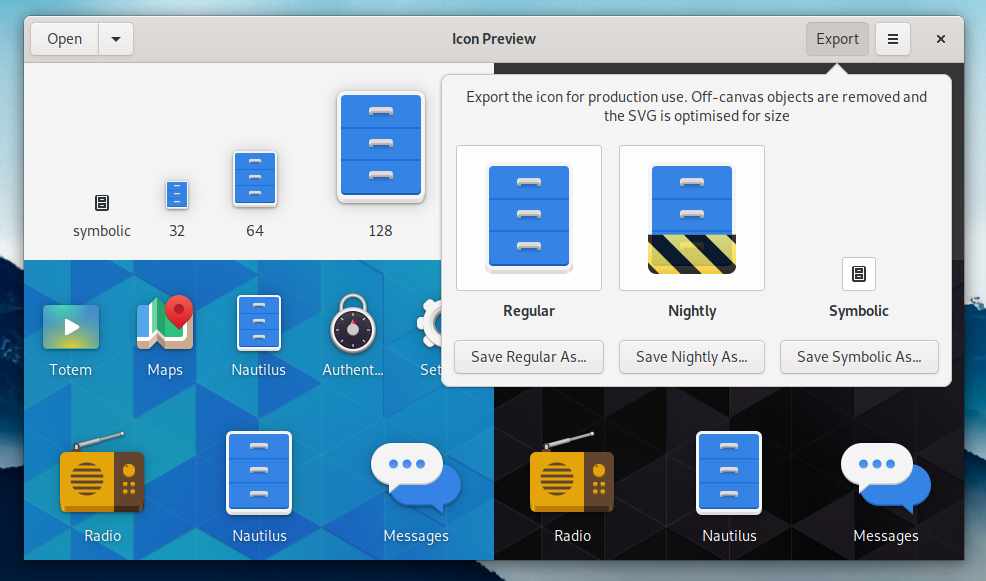Click Save Regular As… button

(529, 357)
